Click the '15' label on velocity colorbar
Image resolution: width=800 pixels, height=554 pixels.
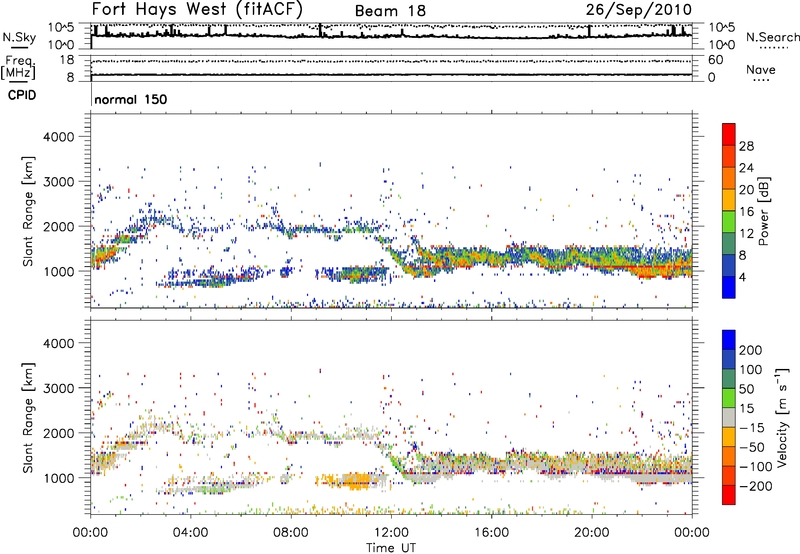coord(746,409)
